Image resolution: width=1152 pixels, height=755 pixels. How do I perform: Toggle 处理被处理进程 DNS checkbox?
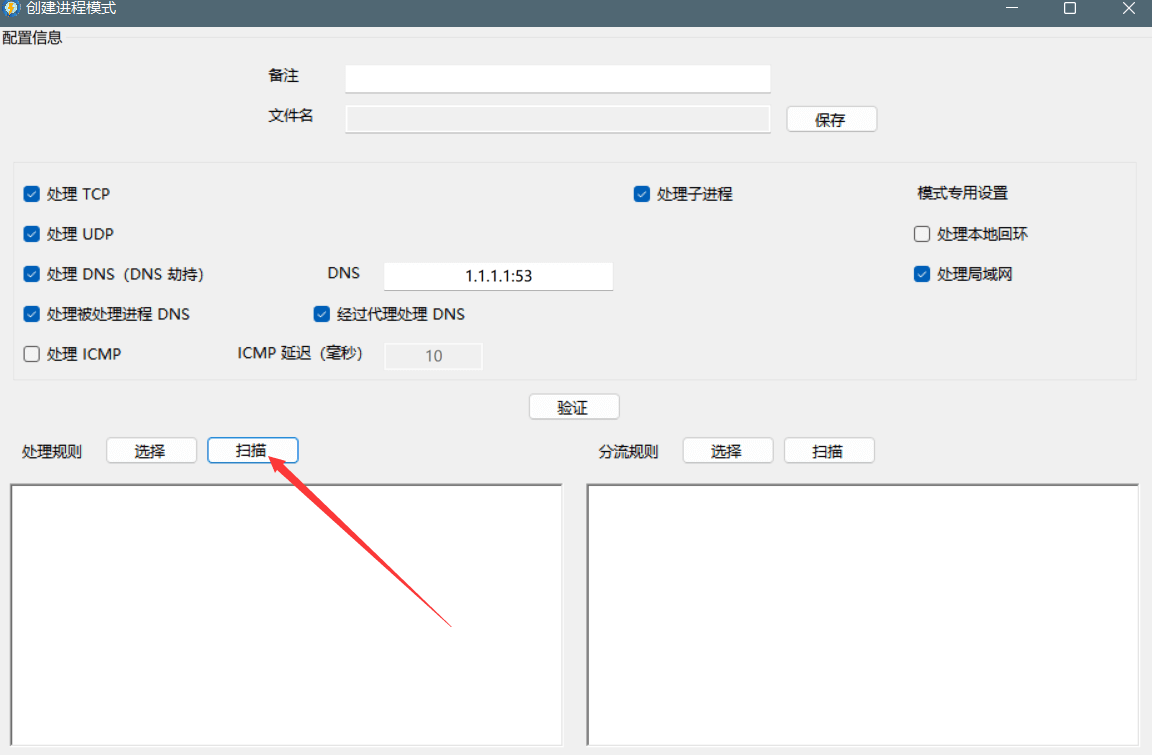32,314
